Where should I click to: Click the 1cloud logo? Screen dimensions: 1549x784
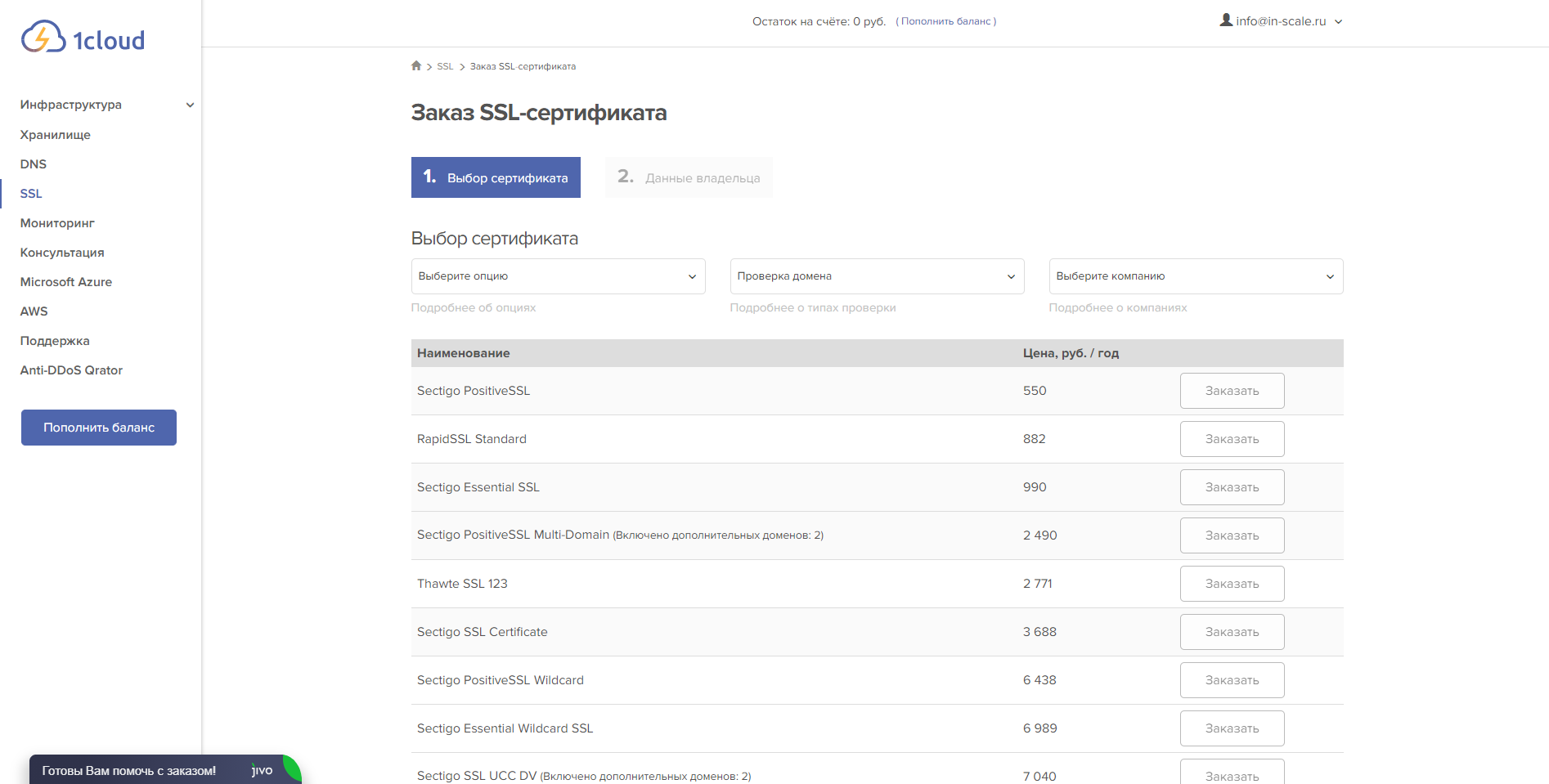pyautogui.click(x=83, y=37)
